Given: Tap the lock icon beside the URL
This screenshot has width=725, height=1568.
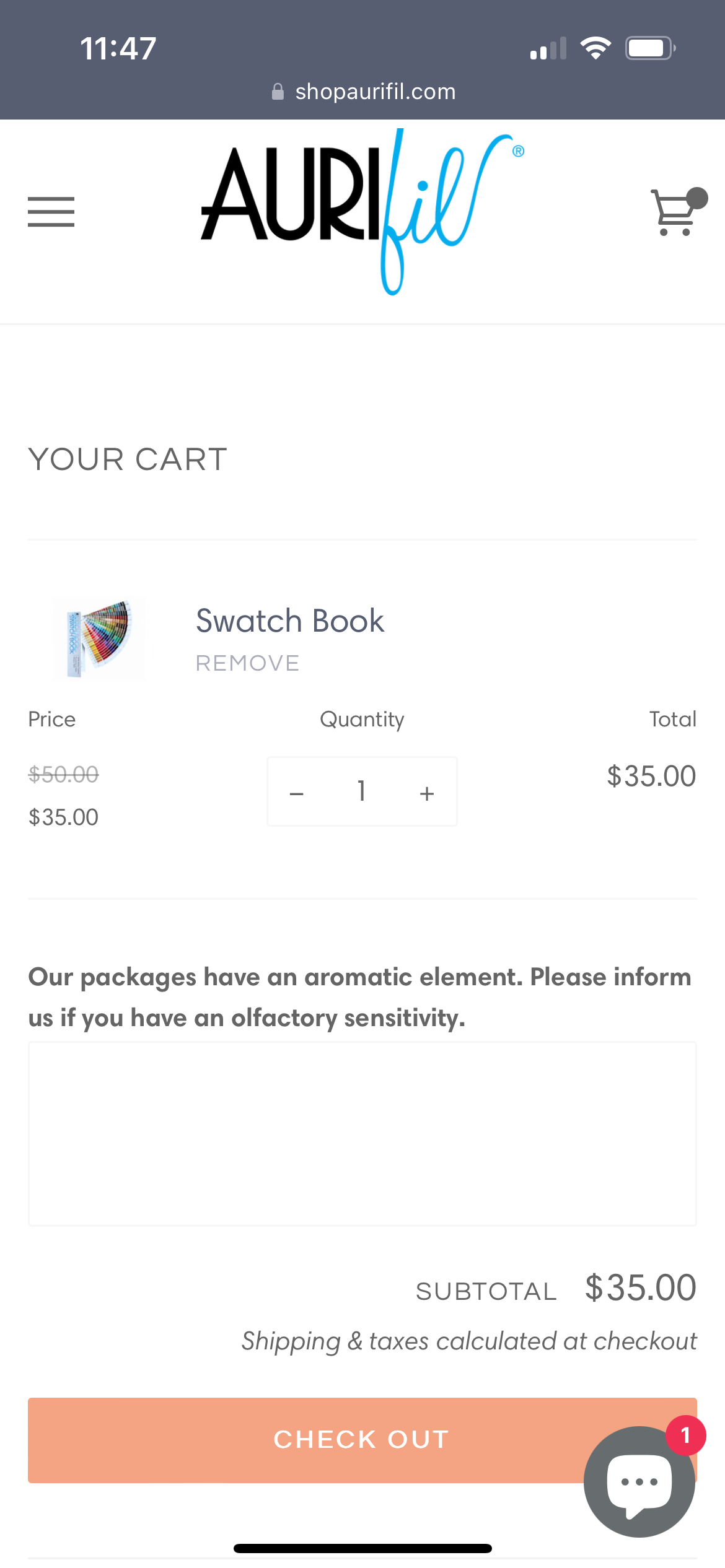Looking at the screenshot, I should click(x=278, y=92).
